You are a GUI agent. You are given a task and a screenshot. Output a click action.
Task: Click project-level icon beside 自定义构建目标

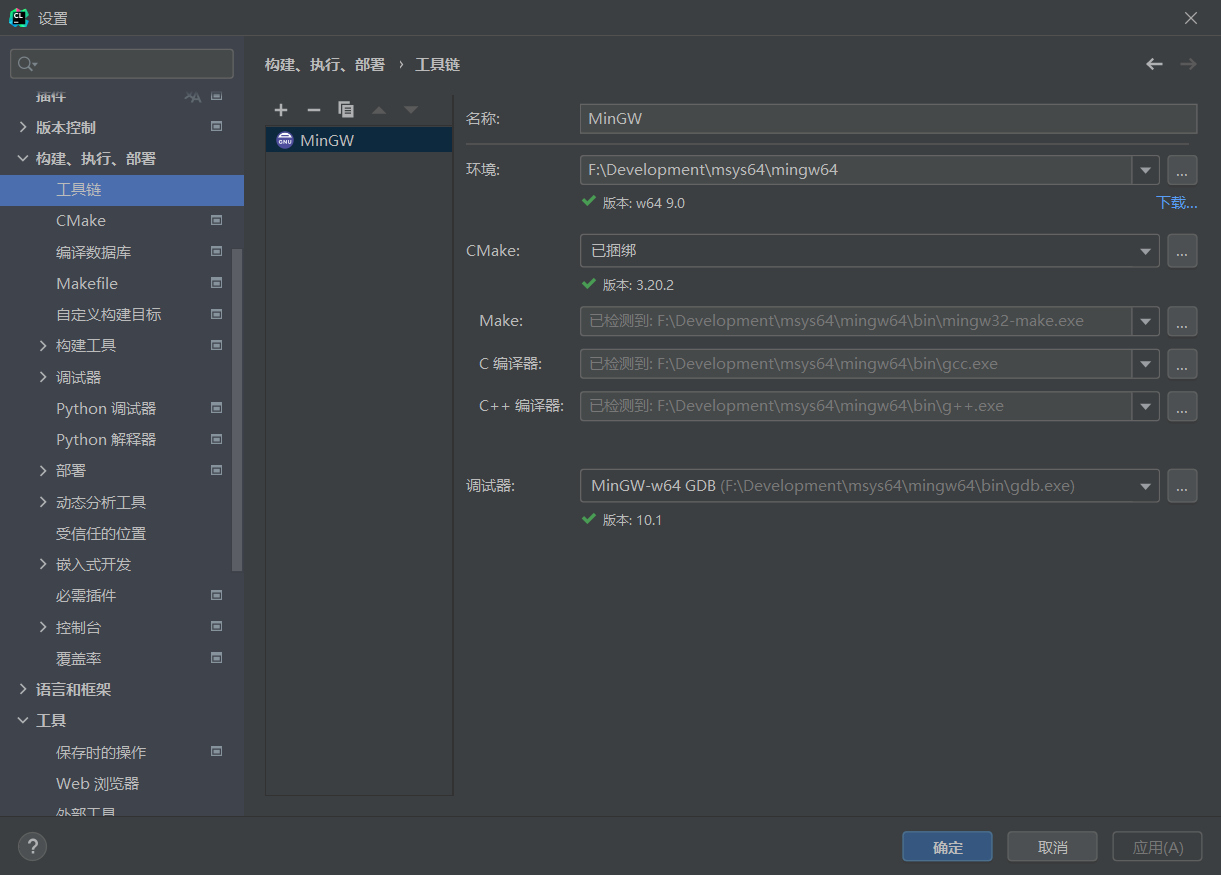pyautogui.click(x=216, y=314)
